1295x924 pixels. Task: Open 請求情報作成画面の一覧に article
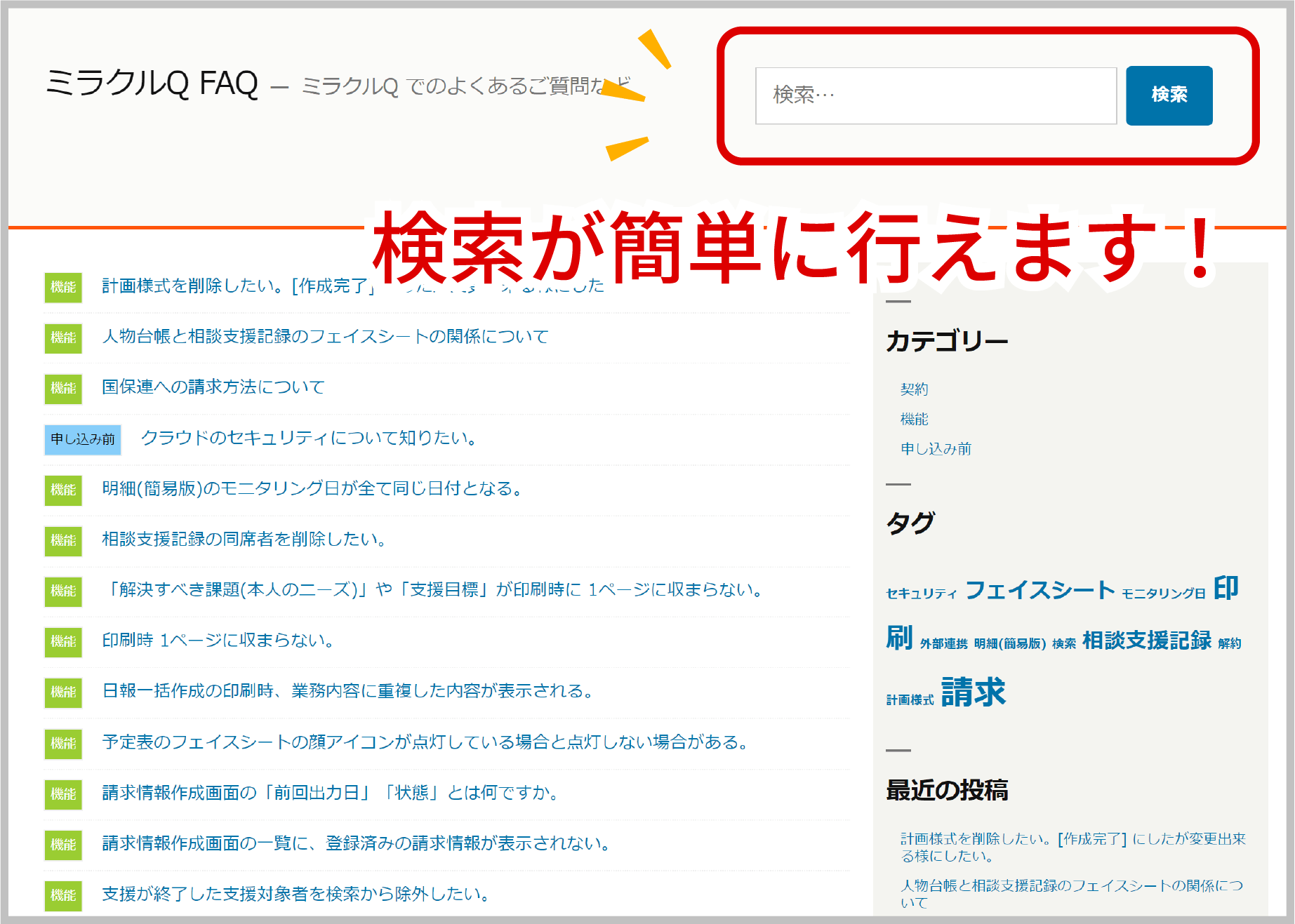356,843
